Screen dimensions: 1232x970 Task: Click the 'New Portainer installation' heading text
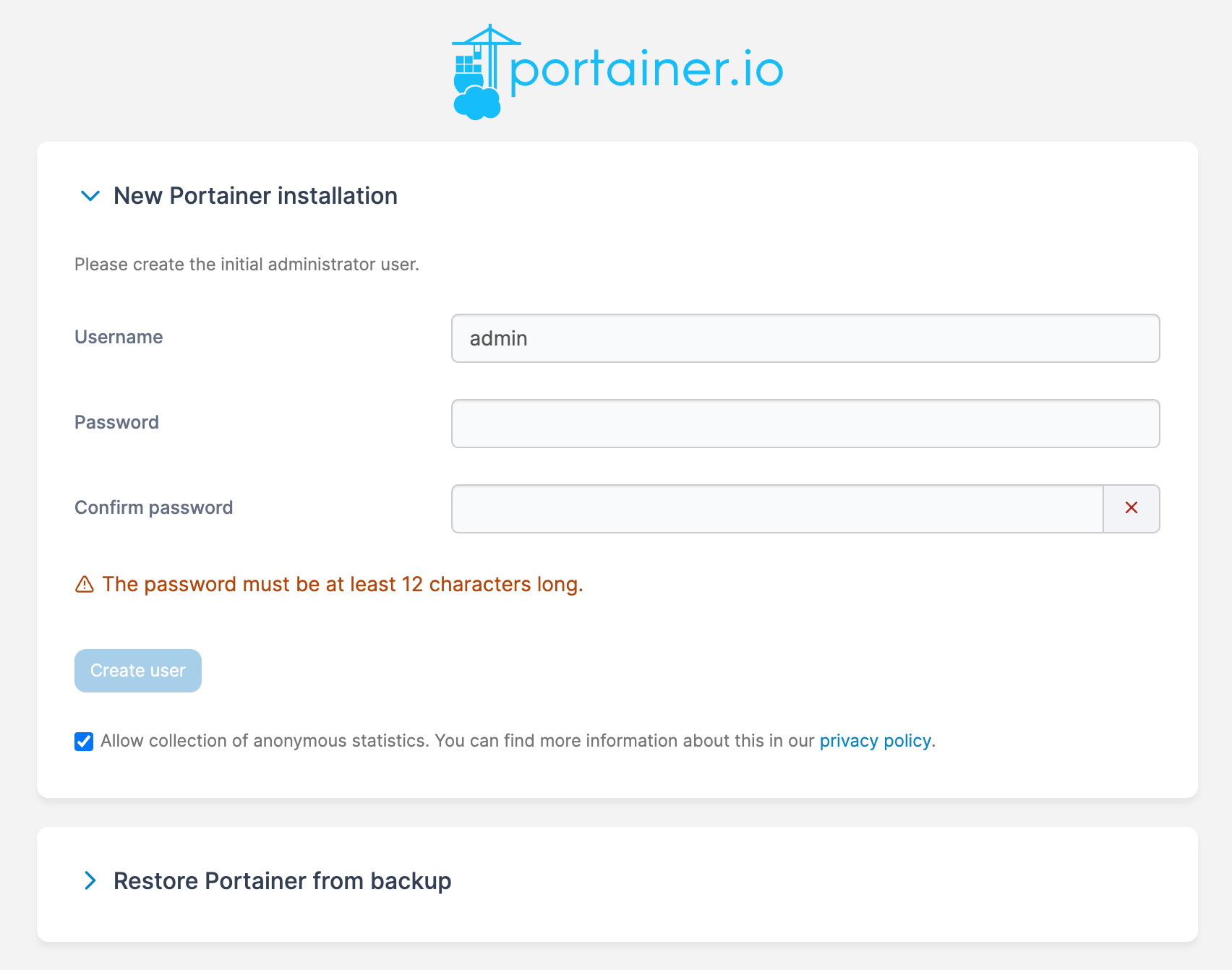[255, 196]
